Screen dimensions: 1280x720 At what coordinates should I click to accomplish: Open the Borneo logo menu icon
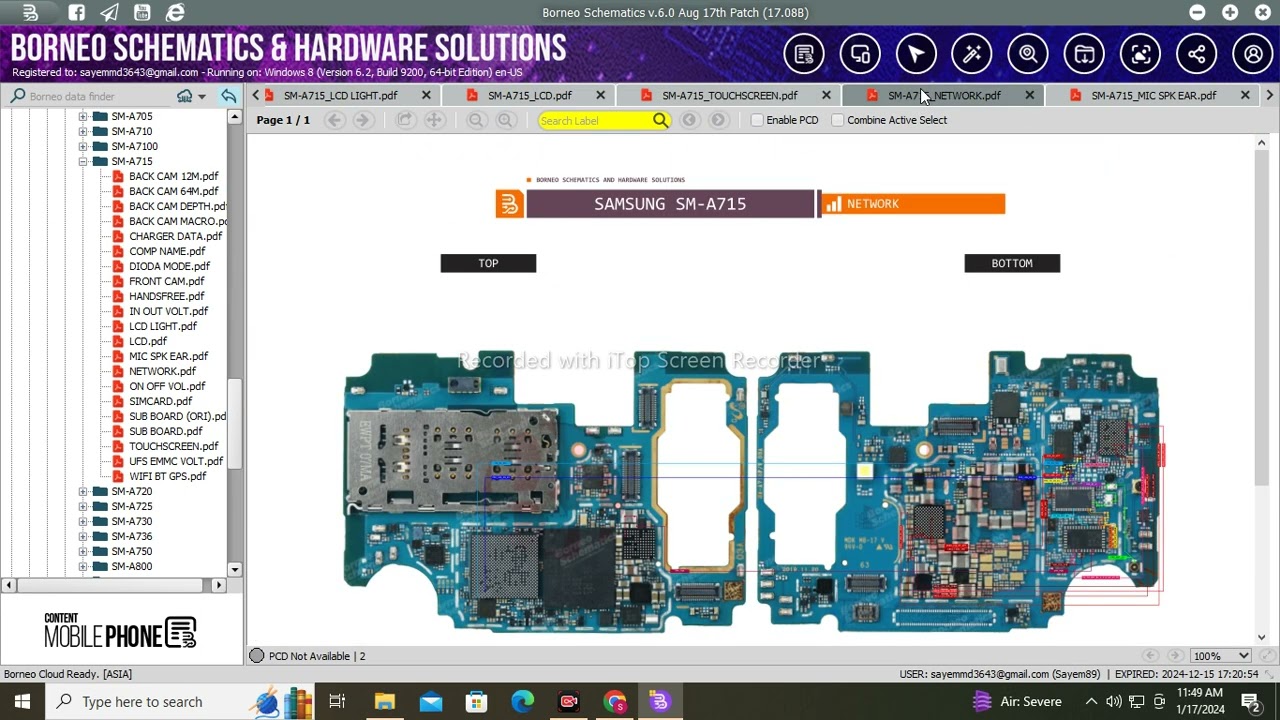tap(30, 13)
